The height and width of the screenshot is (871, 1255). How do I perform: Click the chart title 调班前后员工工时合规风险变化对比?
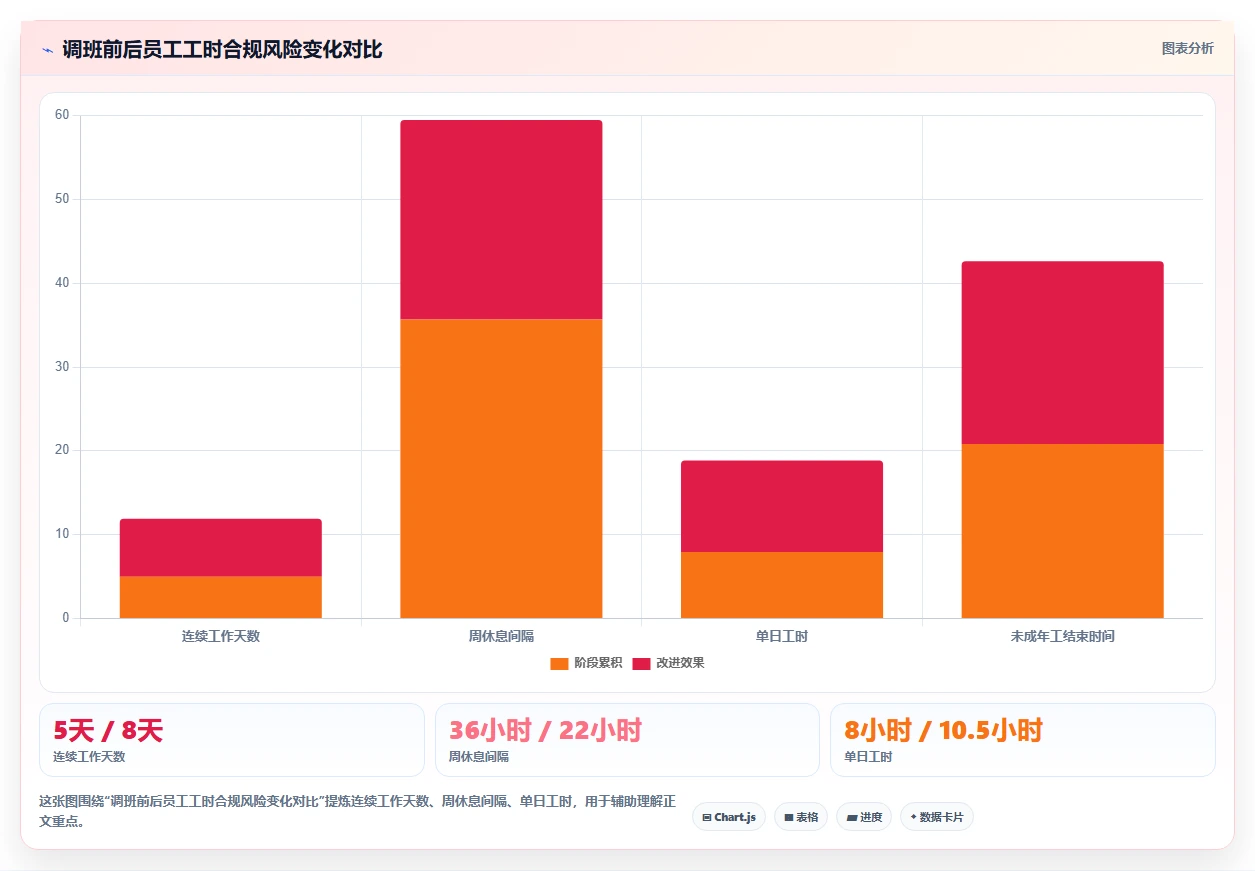(222, 50)
